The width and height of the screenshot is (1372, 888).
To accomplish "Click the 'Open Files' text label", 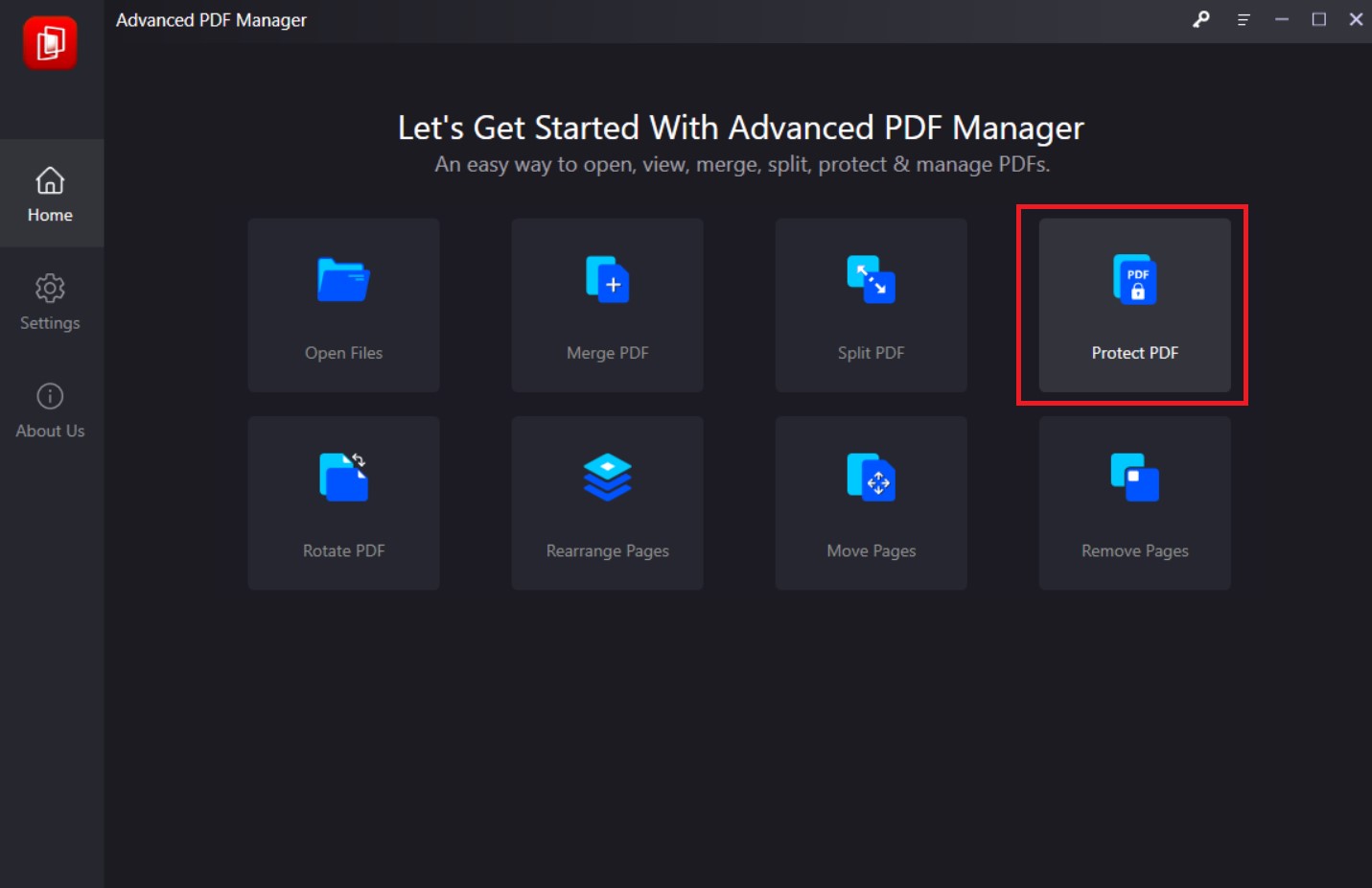I will click(x=343, y=353).
